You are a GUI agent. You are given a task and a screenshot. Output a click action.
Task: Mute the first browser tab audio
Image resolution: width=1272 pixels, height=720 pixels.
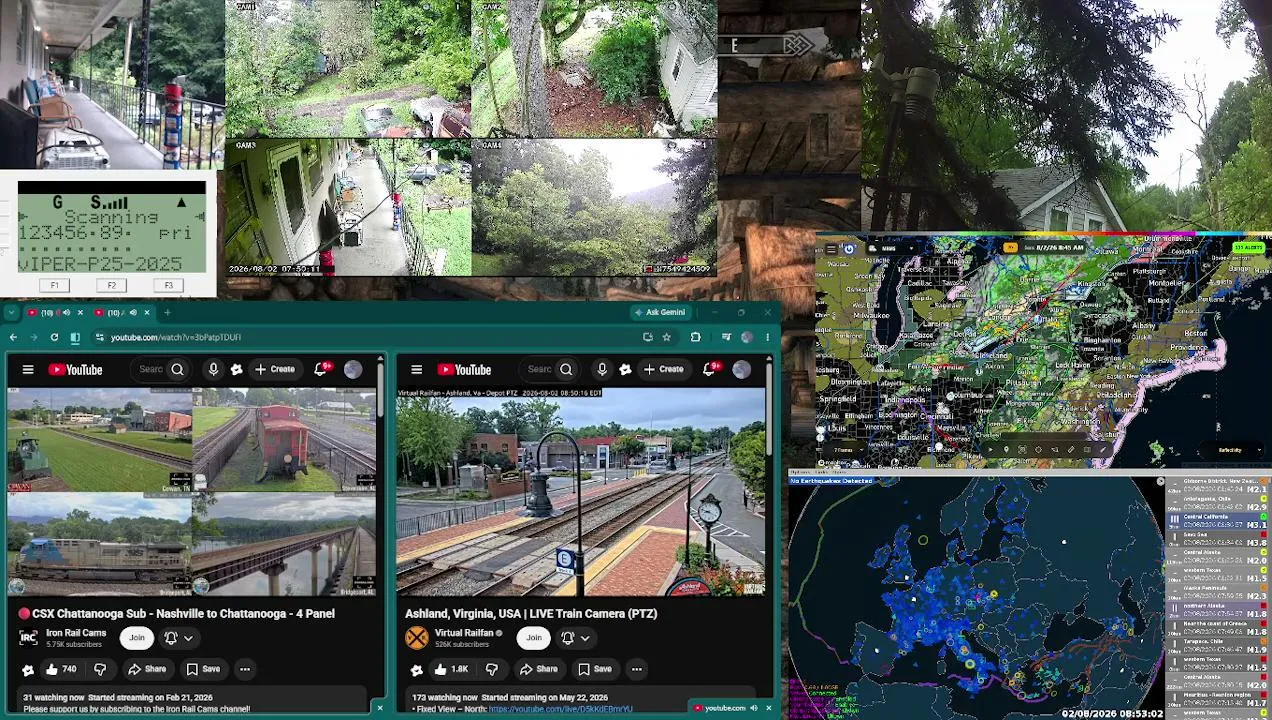click(66, 313)
